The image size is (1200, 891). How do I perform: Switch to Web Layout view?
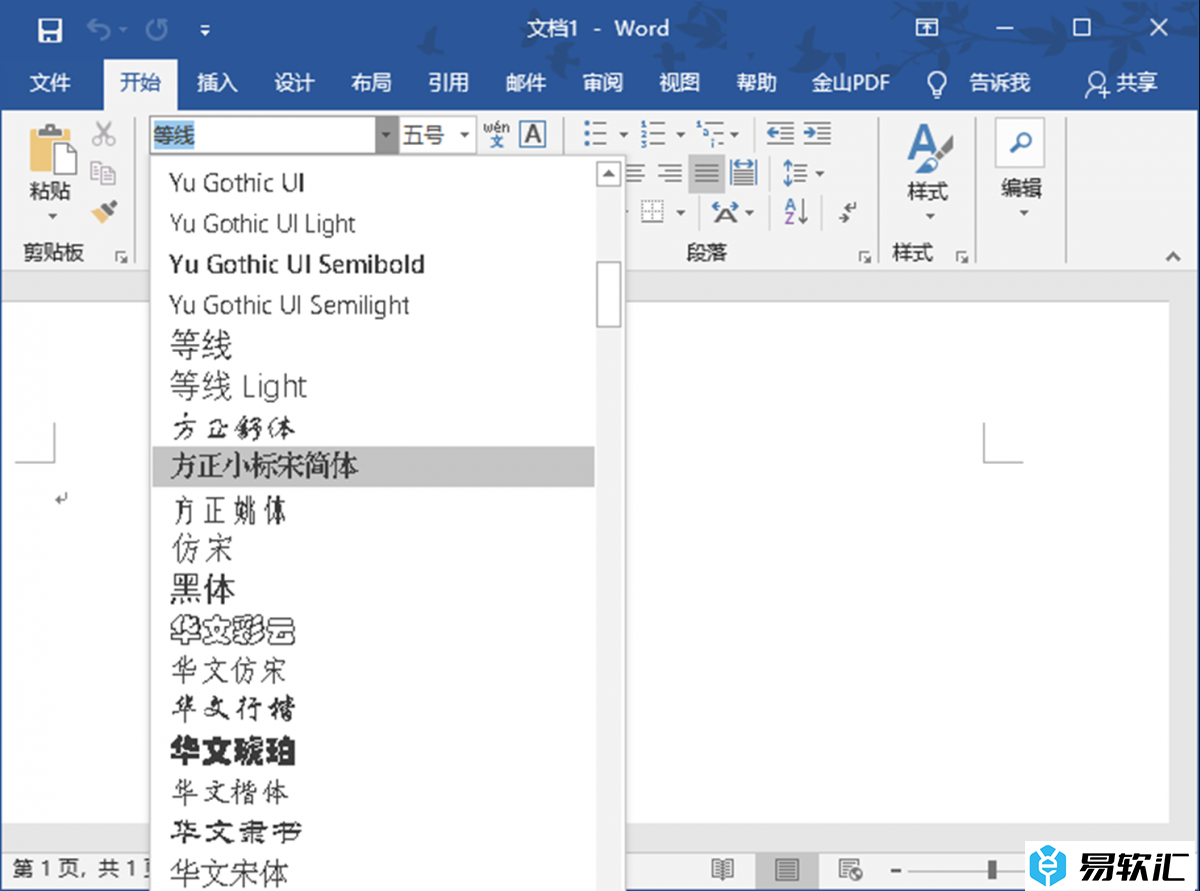point(850,869)
